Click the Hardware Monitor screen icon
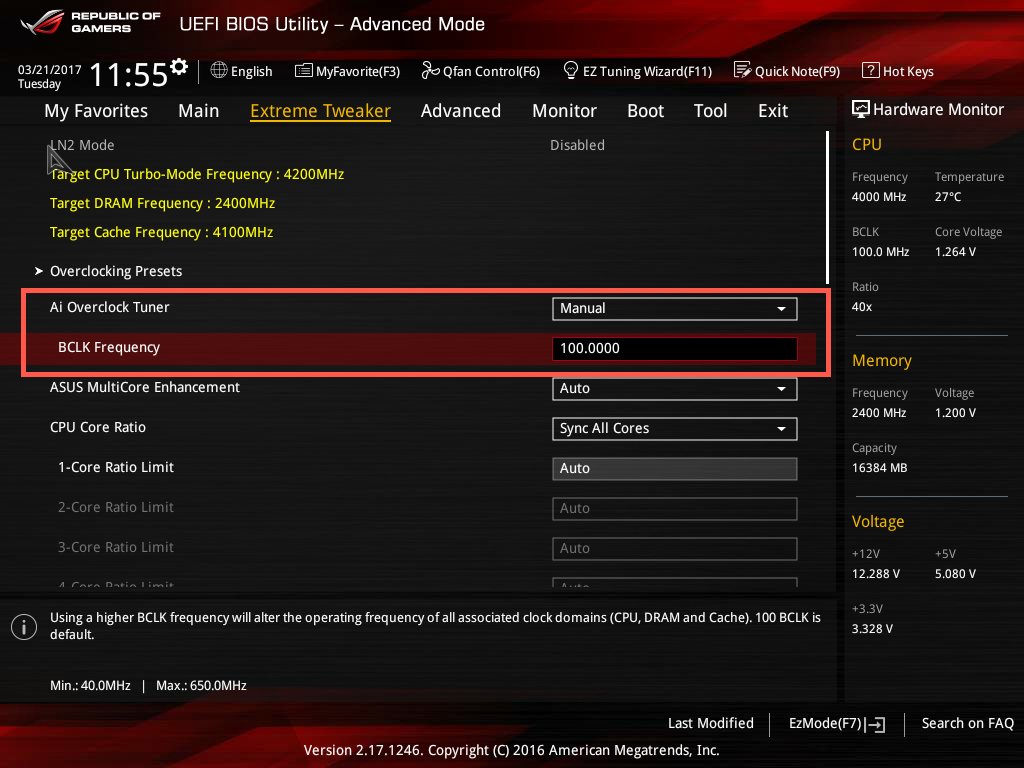The image size is (1024, 768). pos(861,109)
